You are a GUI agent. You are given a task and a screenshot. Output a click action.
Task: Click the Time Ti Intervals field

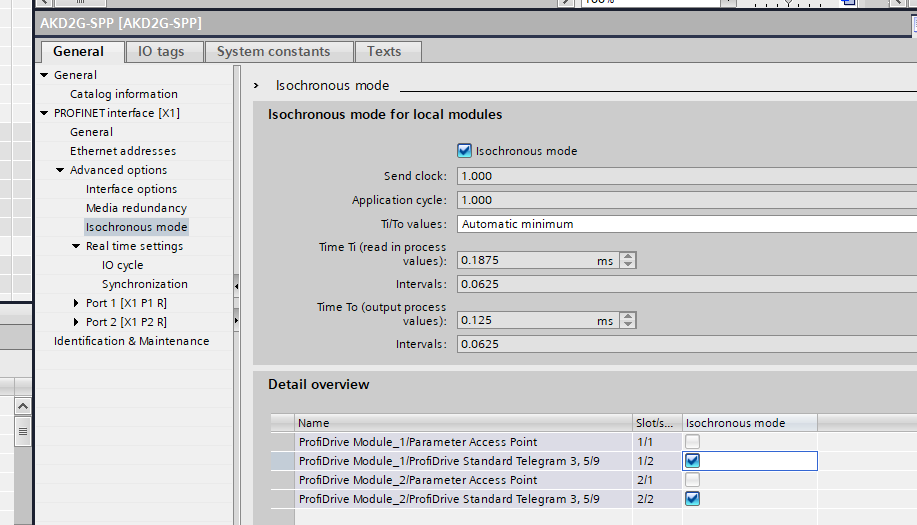[687, 284]
